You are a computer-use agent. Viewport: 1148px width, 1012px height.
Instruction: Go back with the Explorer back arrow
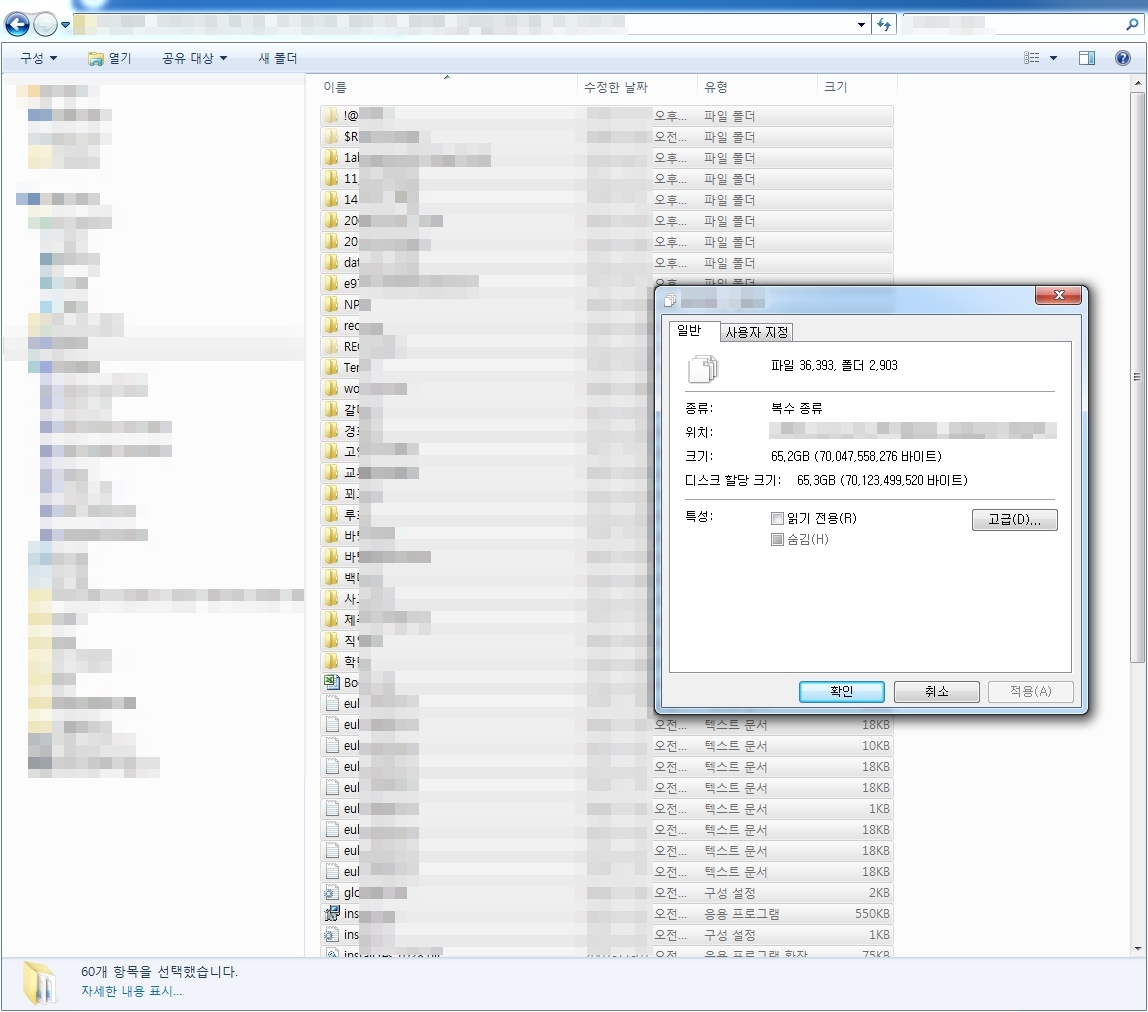click(x=18, y=24)
